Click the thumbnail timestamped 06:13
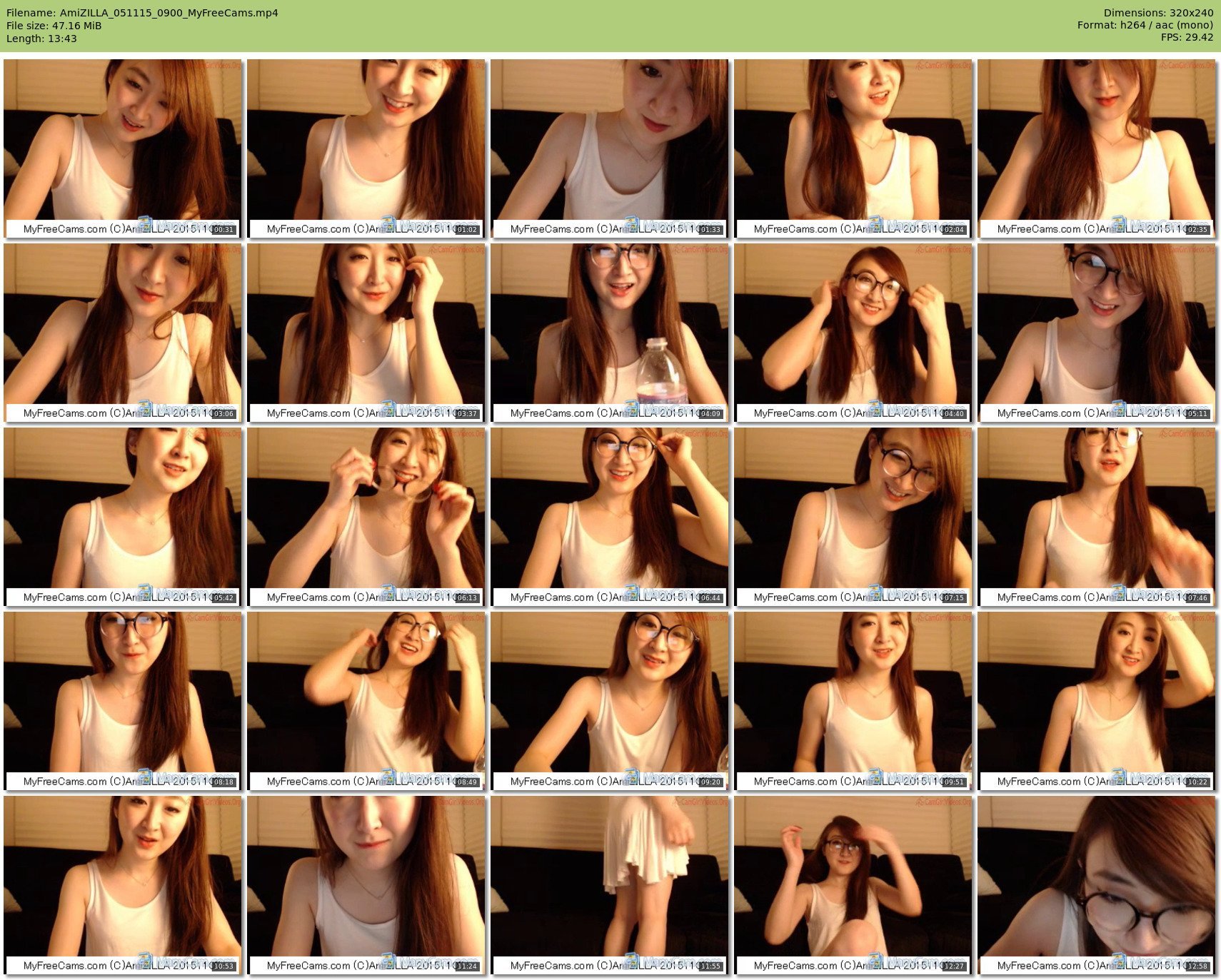This screenshot has height=980, width=1221. tap(366, 517)
